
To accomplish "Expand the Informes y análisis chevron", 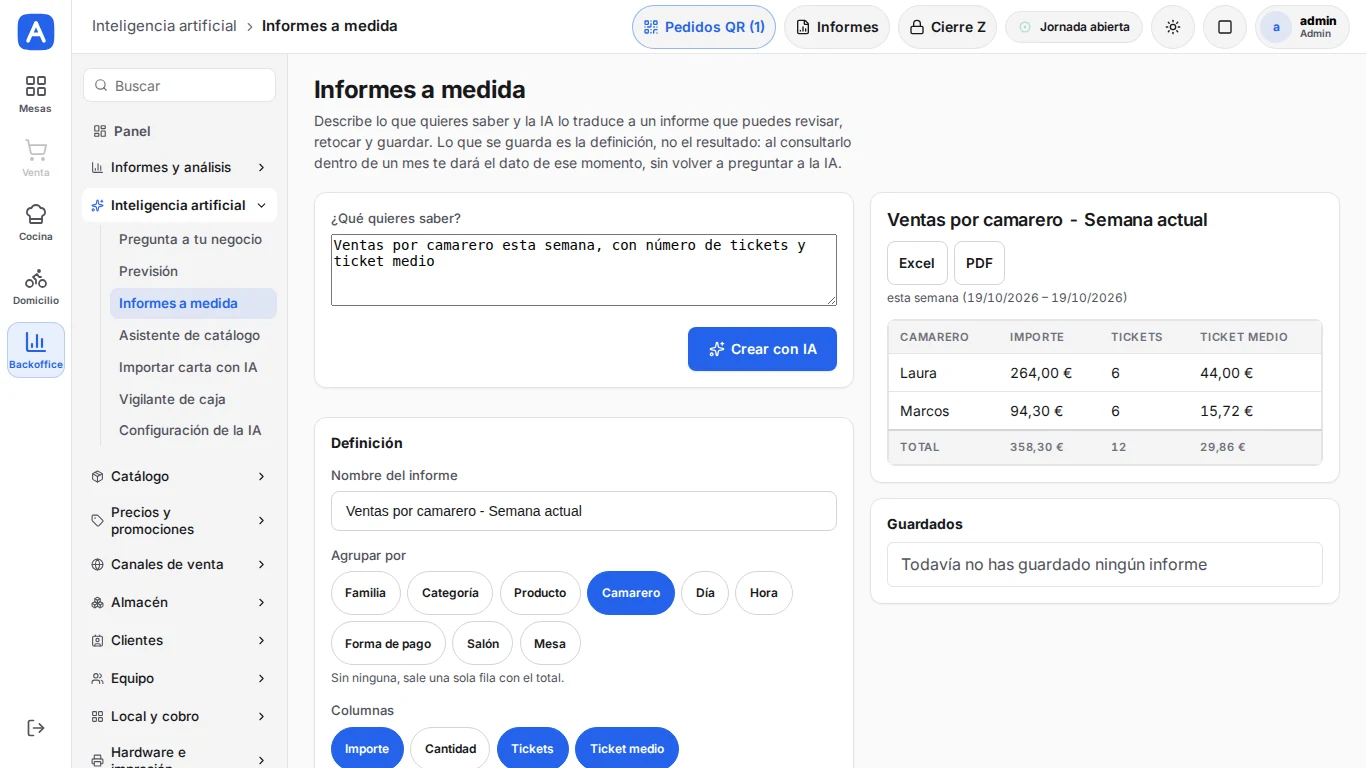I will pos(261,167).
